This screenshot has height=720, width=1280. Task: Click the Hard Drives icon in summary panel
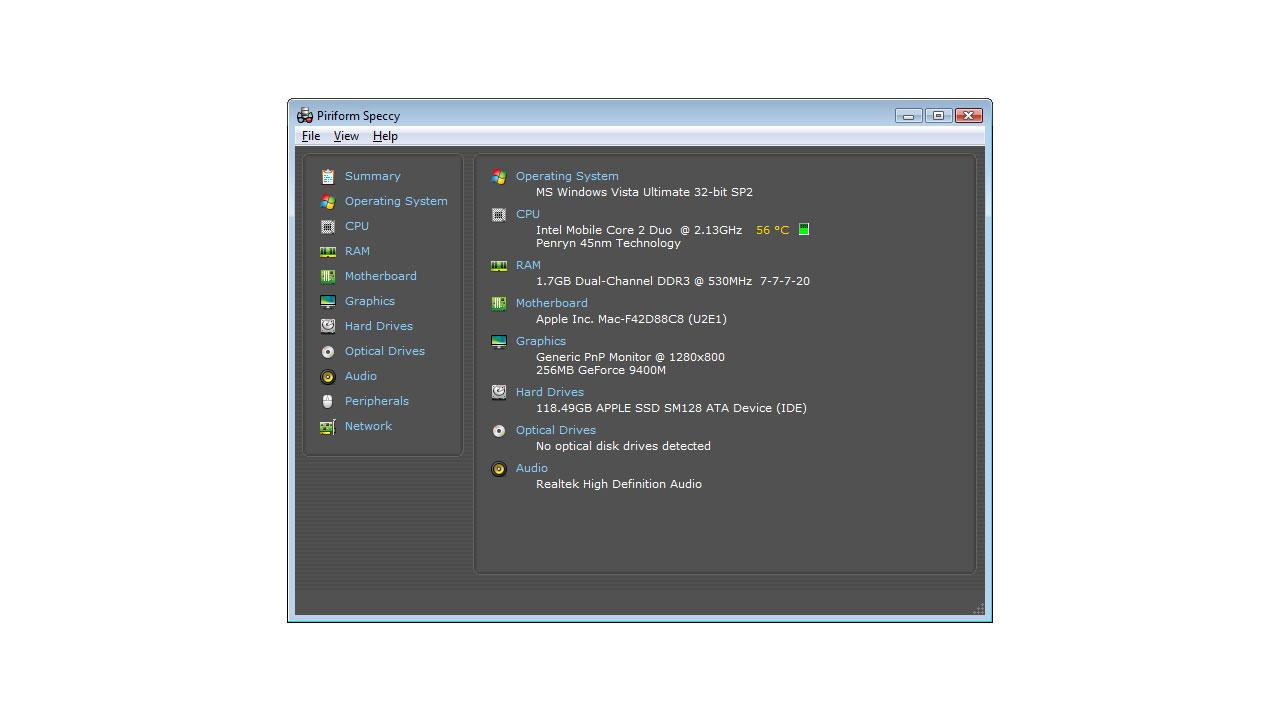498,392
